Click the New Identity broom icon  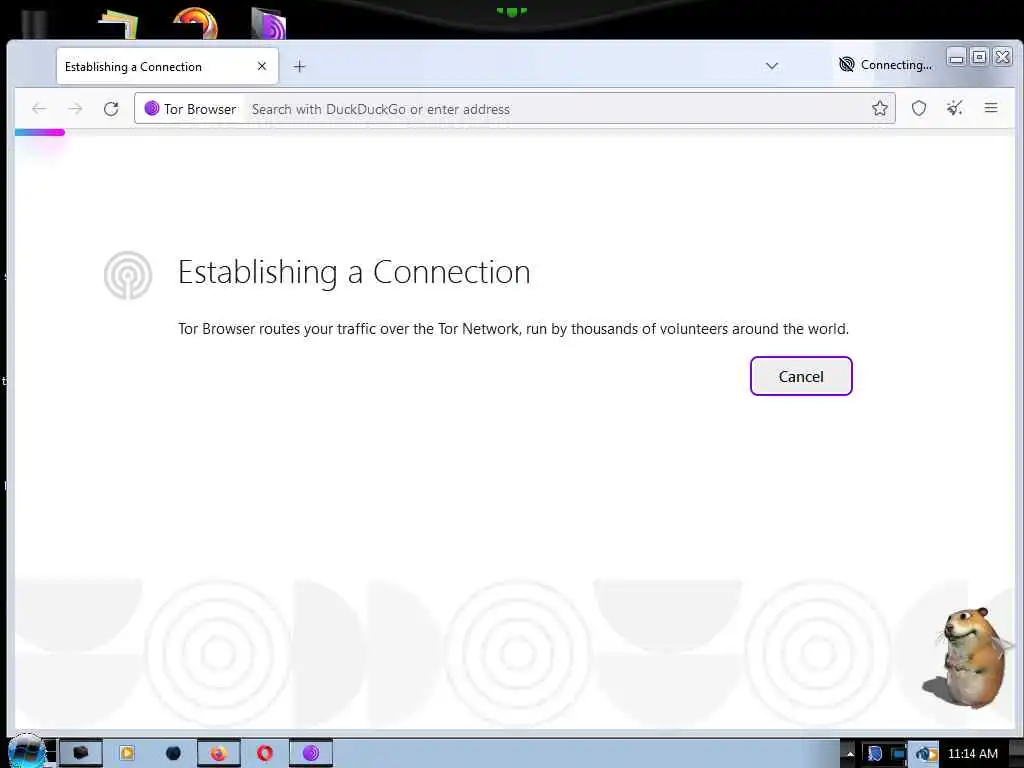[955, 108]
